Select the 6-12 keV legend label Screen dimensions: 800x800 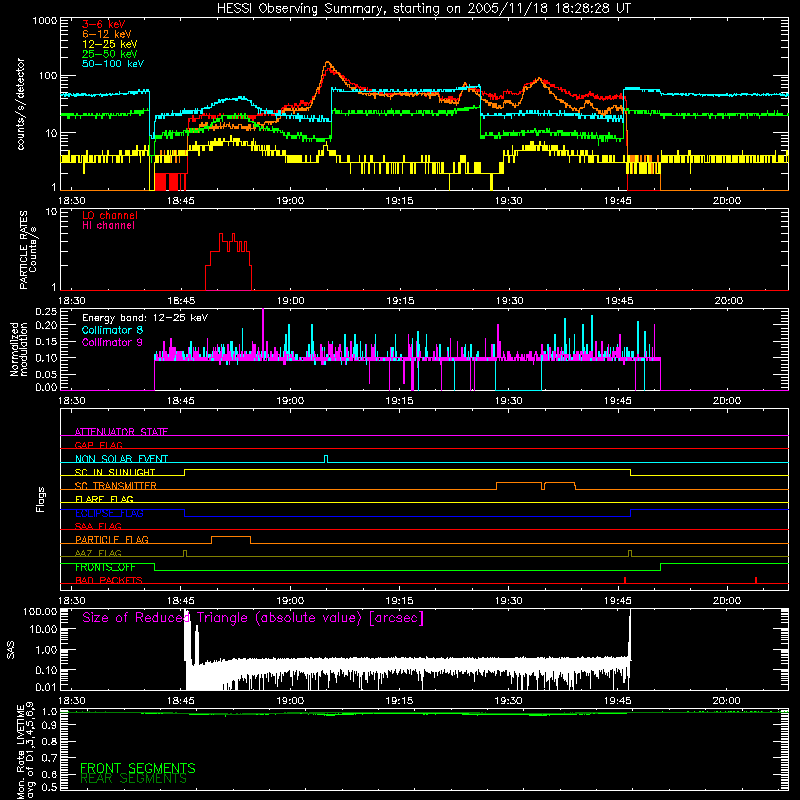tap(107, 34)
